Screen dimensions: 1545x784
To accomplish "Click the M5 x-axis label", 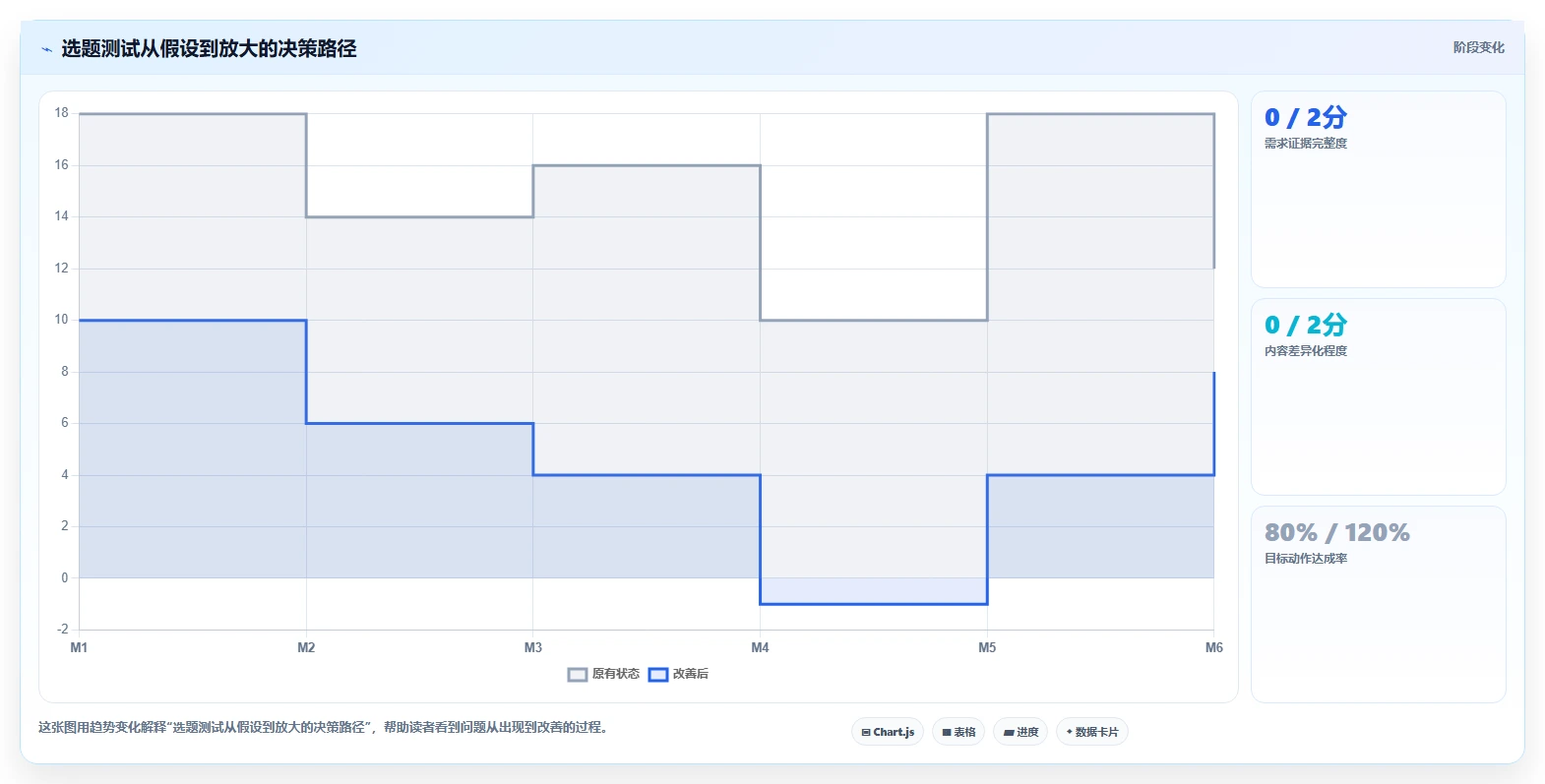I will (x=987, y=647).
